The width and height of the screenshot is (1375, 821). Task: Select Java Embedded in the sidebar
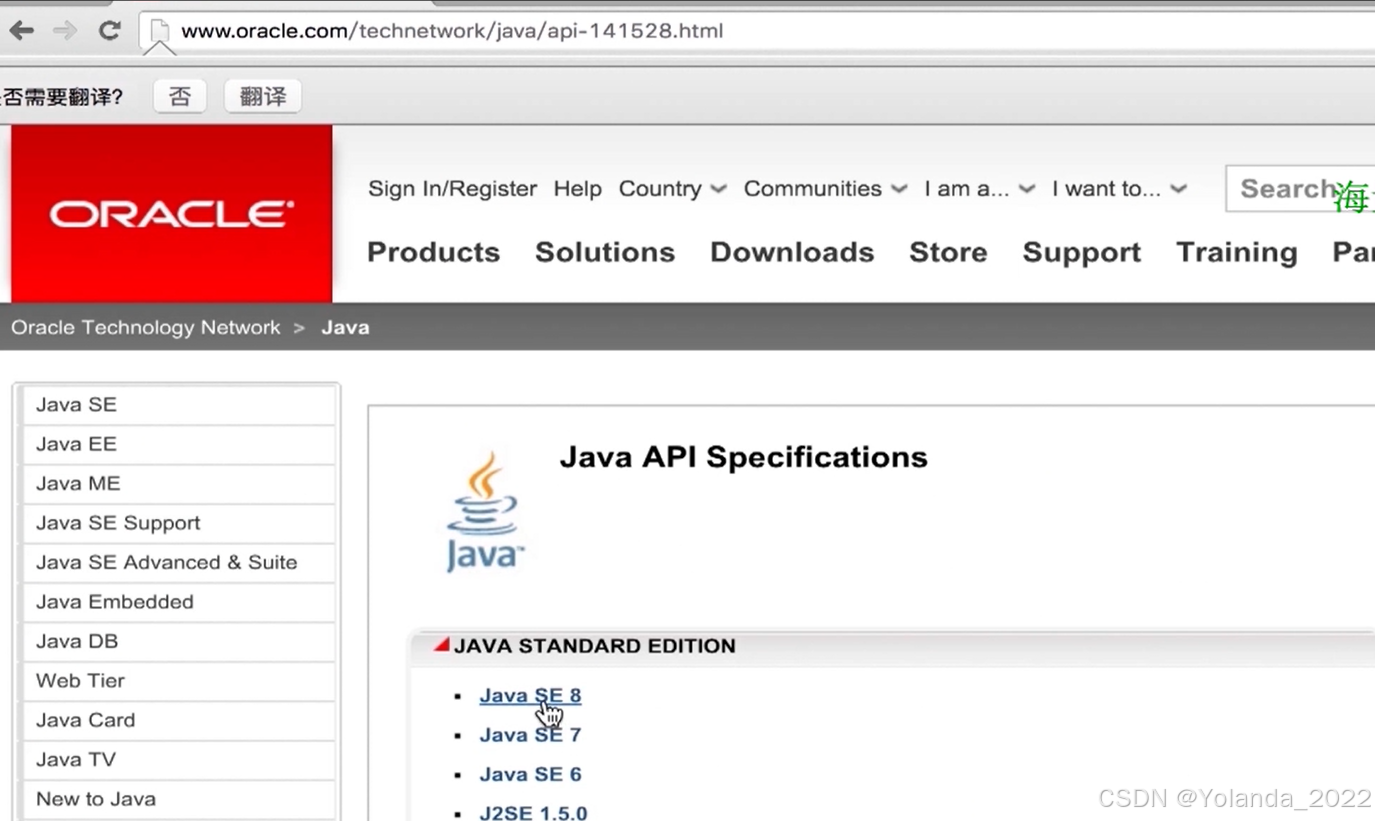point(179,602)
